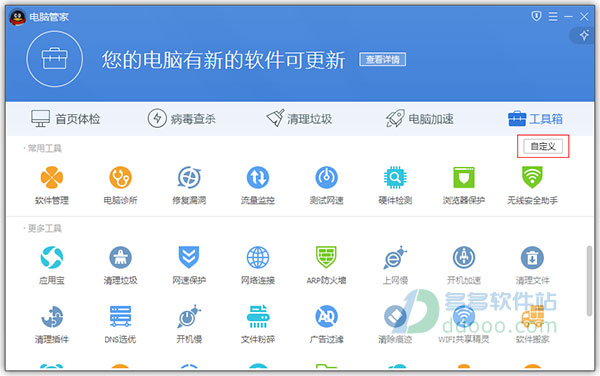The height and width of the screenshot is (376, 600).
Task: Open 清理插件 plugin cleanup tool
Action: [x=52, y=324]
